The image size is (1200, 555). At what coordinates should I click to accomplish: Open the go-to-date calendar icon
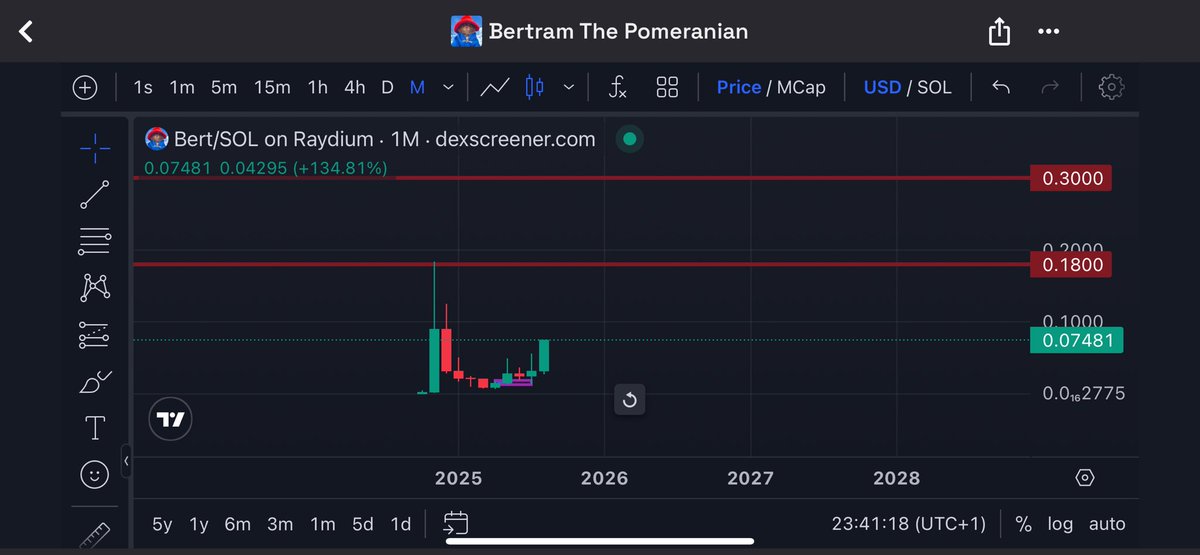456,523
